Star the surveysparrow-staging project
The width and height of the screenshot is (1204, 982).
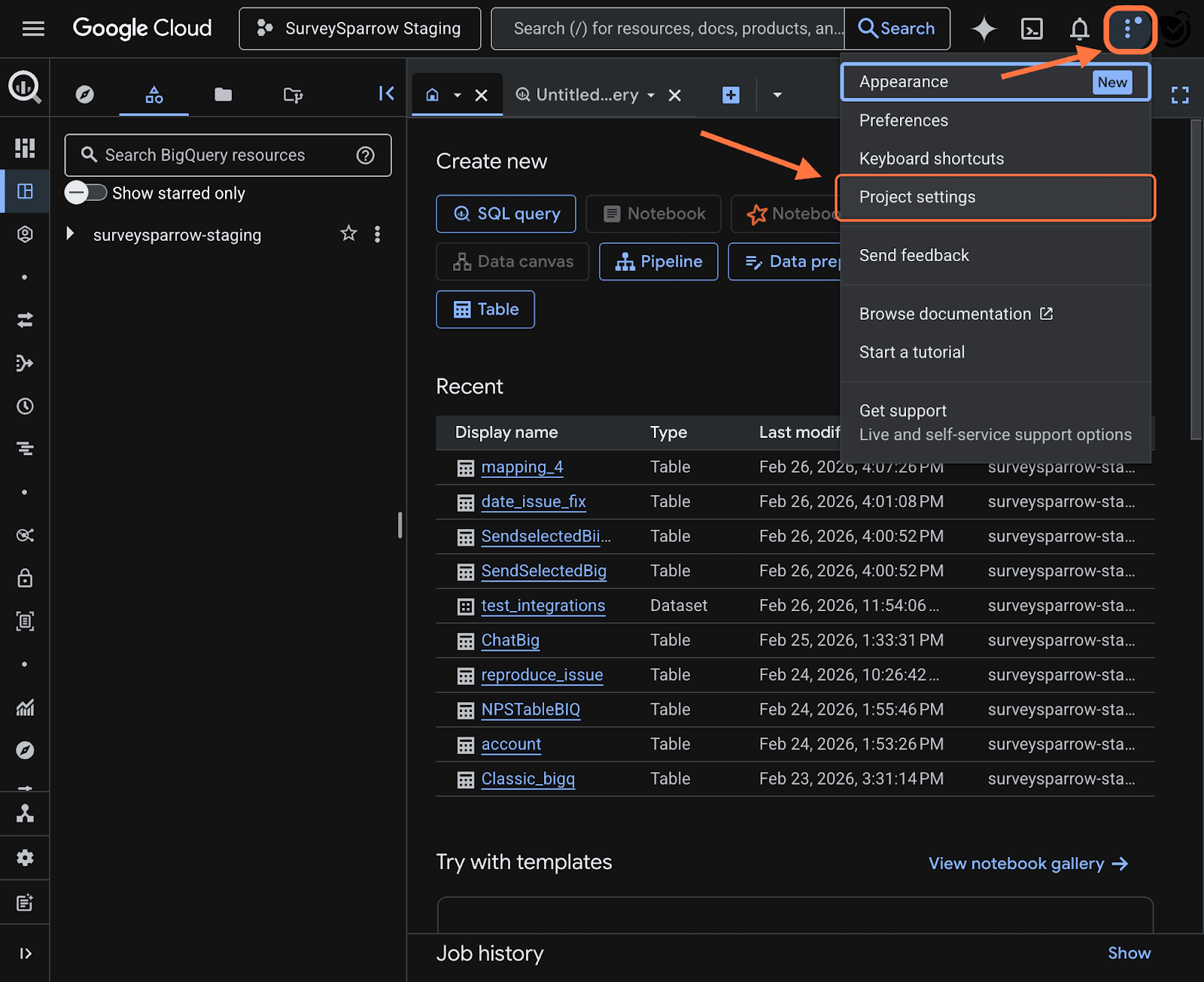pyautogui.click(x=348, y=234)
